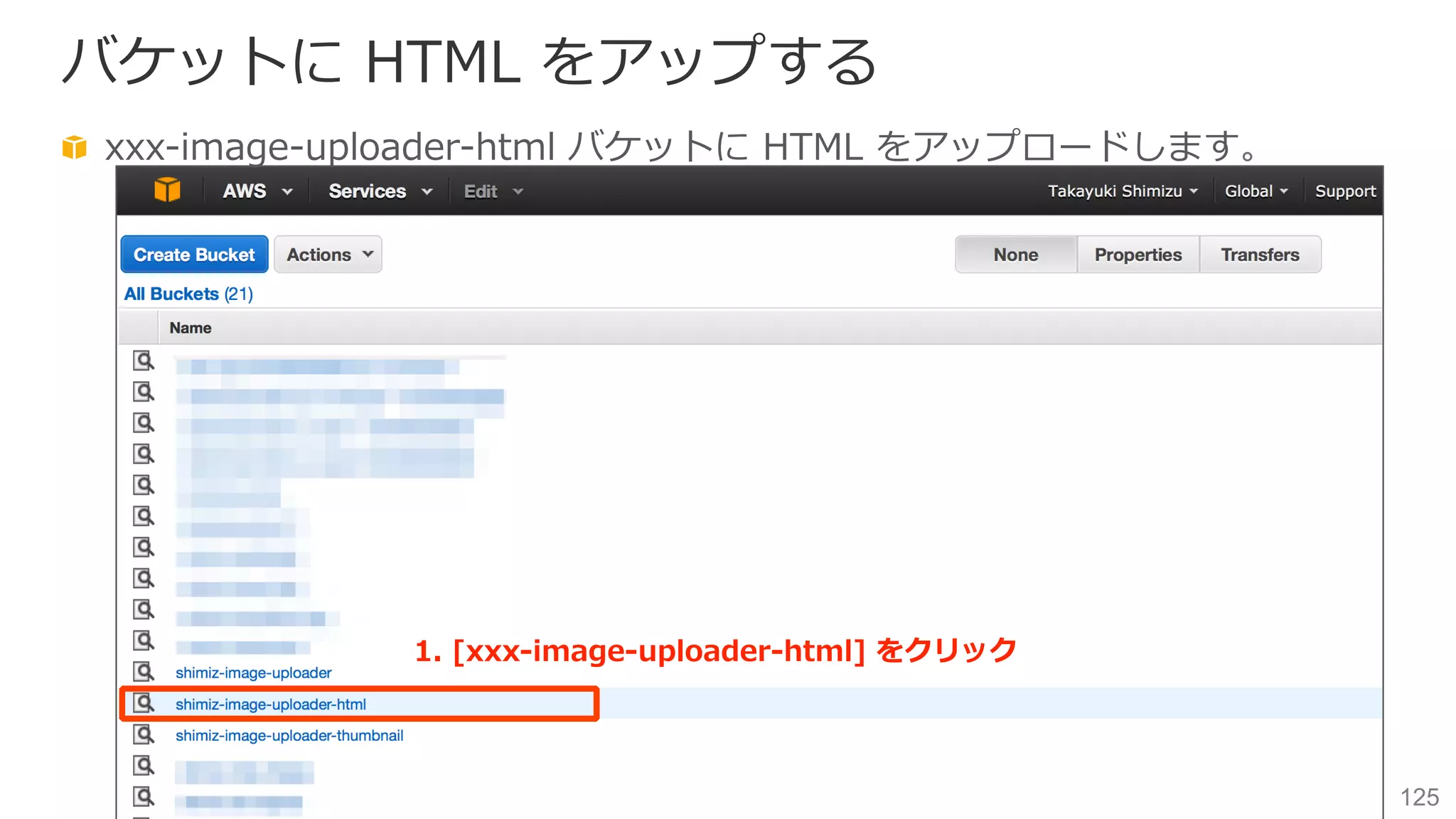Click magnifier icon for shimiz-image-uploader-html row
The image size is (1456, 819).
tap(144, 703)
